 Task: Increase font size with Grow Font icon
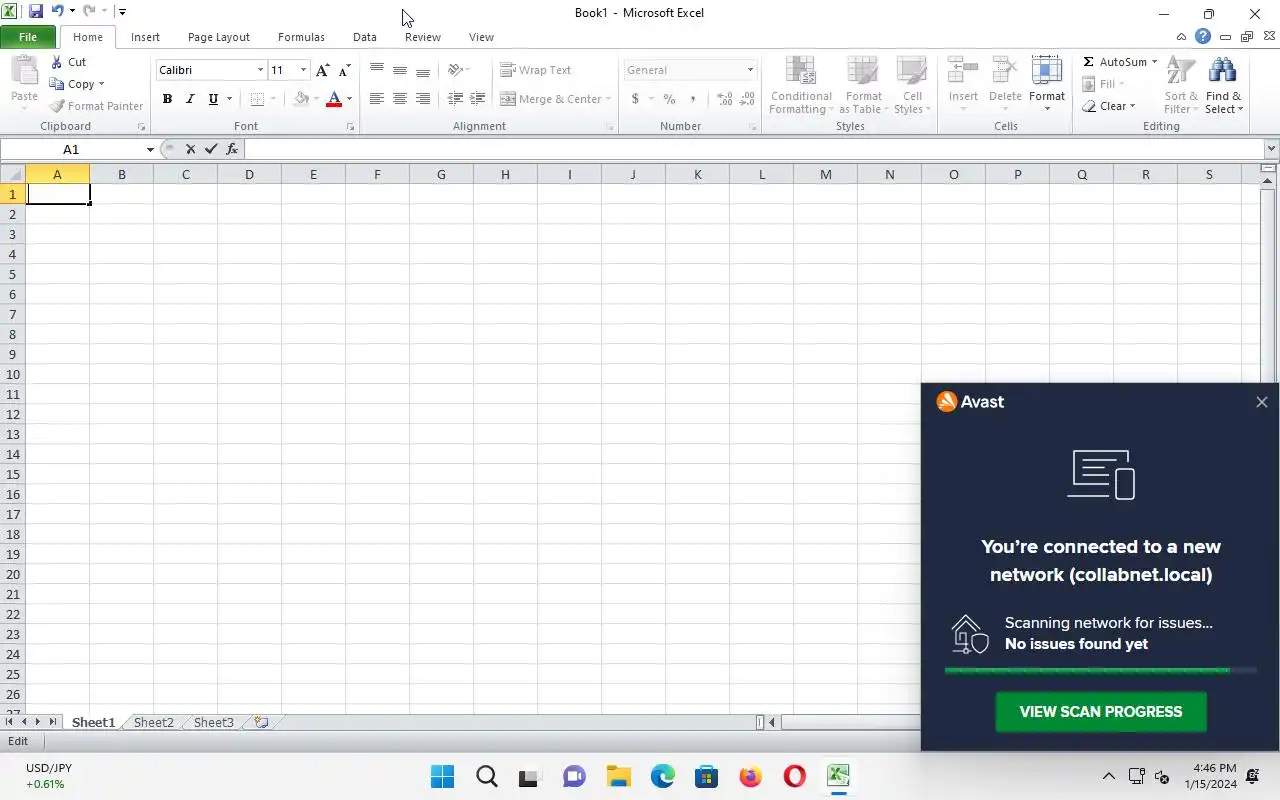(x=322, y=70)
